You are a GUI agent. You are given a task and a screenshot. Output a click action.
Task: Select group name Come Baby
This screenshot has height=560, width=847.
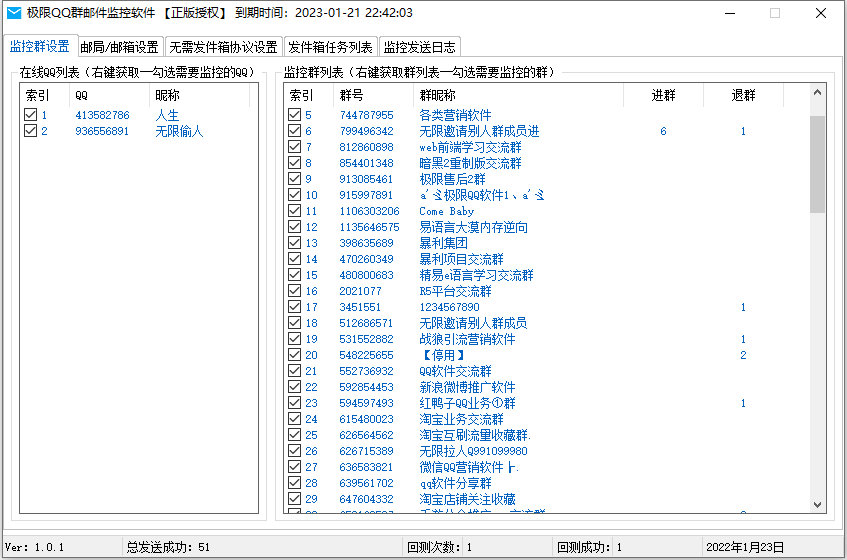click(447, 211)
